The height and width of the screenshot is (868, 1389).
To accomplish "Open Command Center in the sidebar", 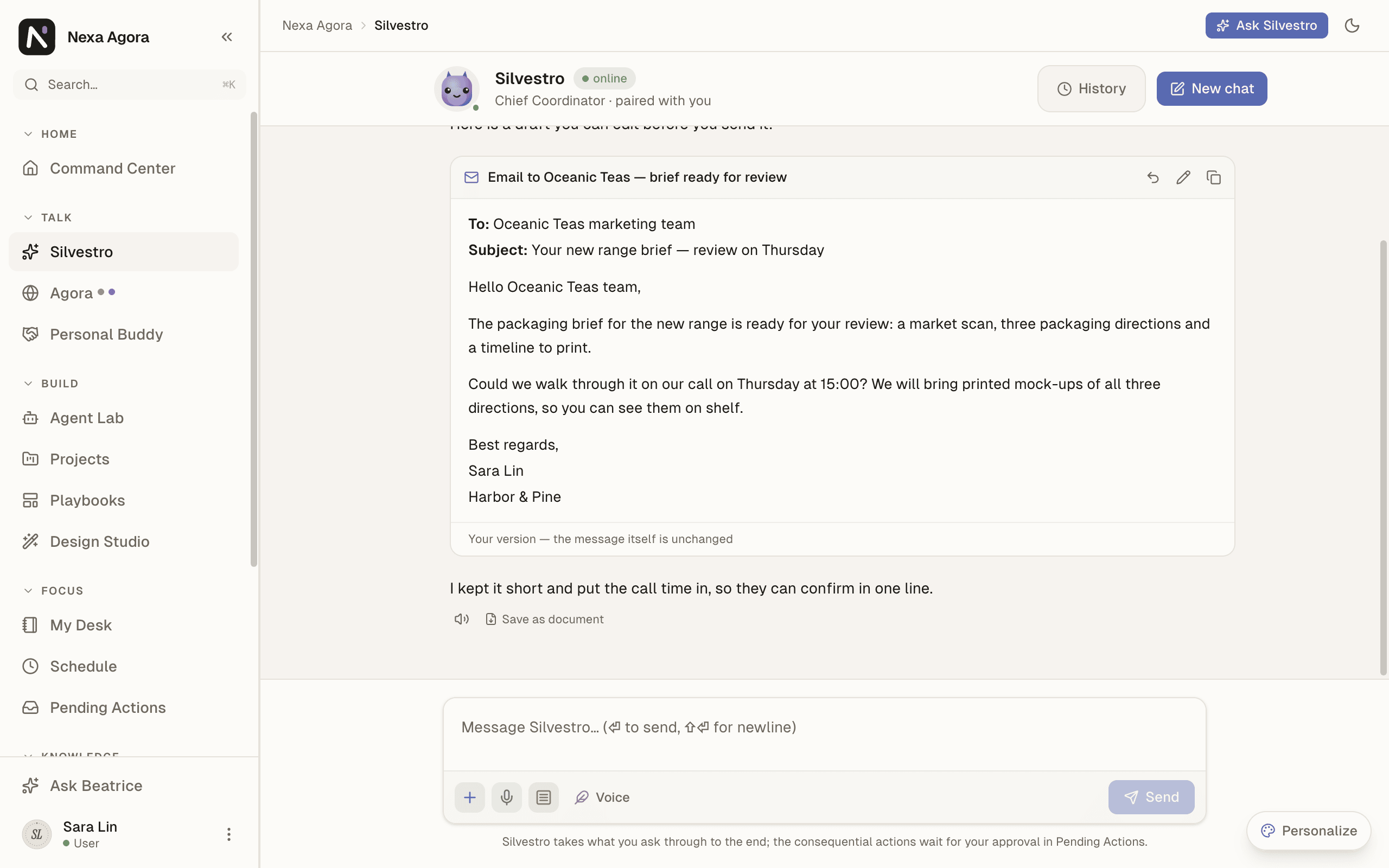I will [x=123, y=168].
